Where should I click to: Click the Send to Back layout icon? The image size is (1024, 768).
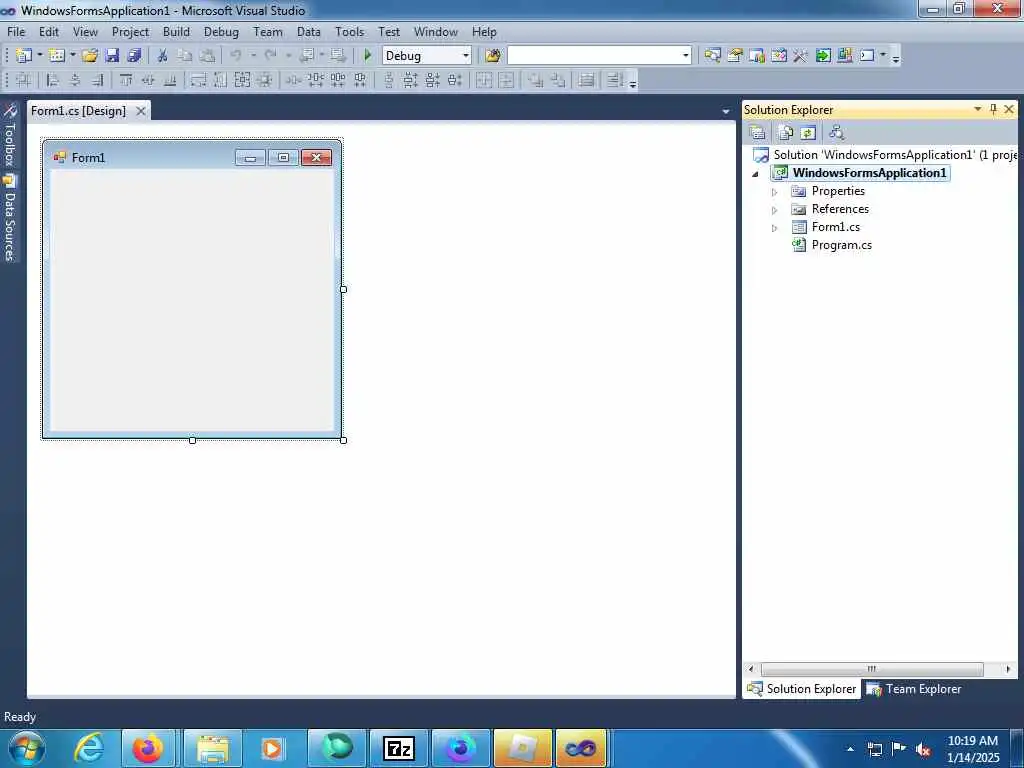(x=558, y=80)
